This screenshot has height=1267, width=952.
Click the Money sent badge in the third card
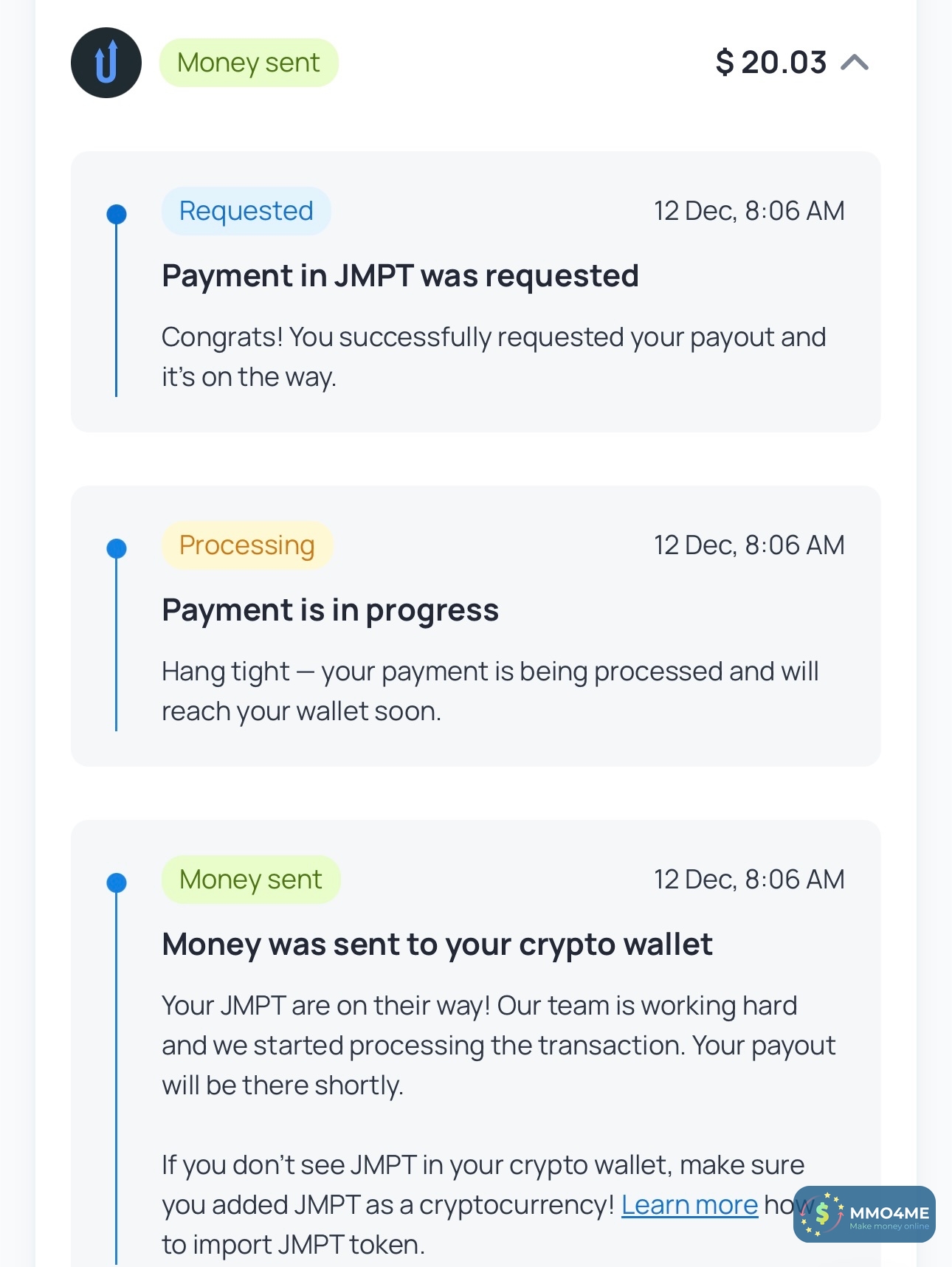click(250, 880)
